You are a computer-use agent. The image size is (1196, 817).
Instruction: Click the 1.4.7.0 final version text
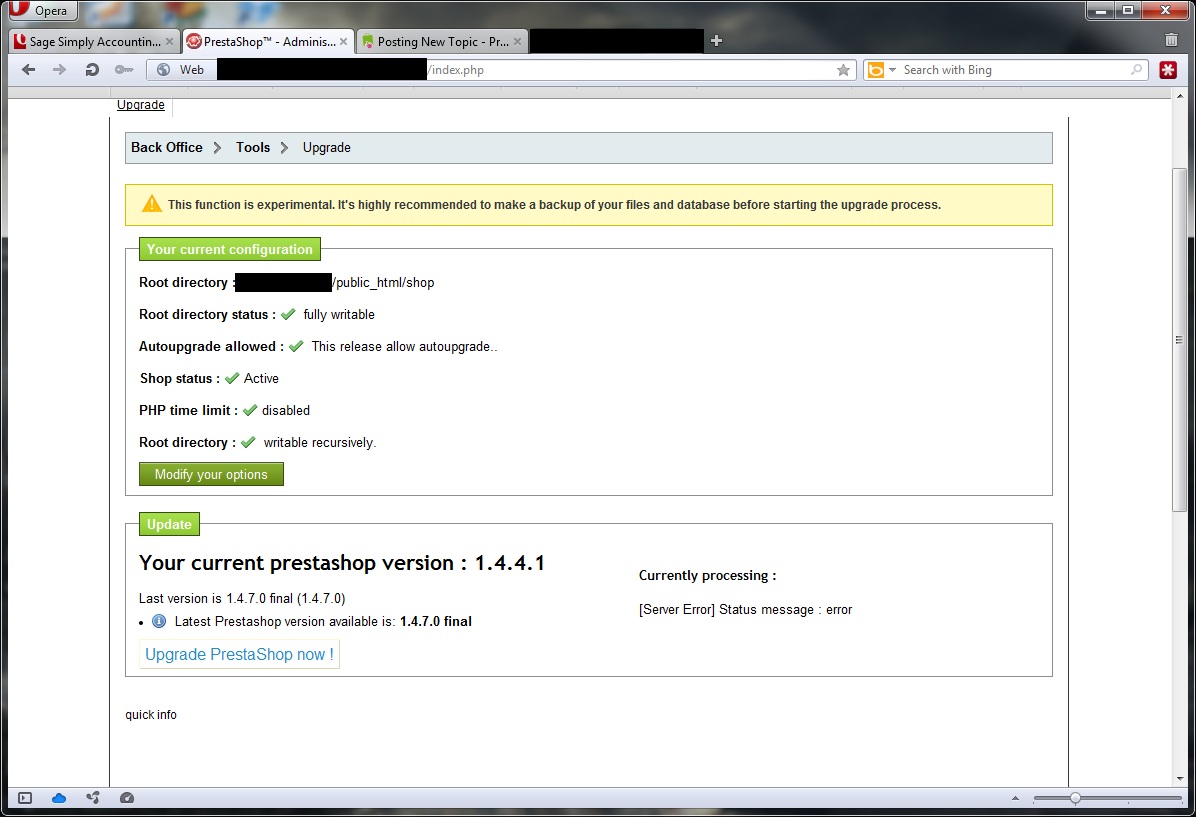(436, 622)
